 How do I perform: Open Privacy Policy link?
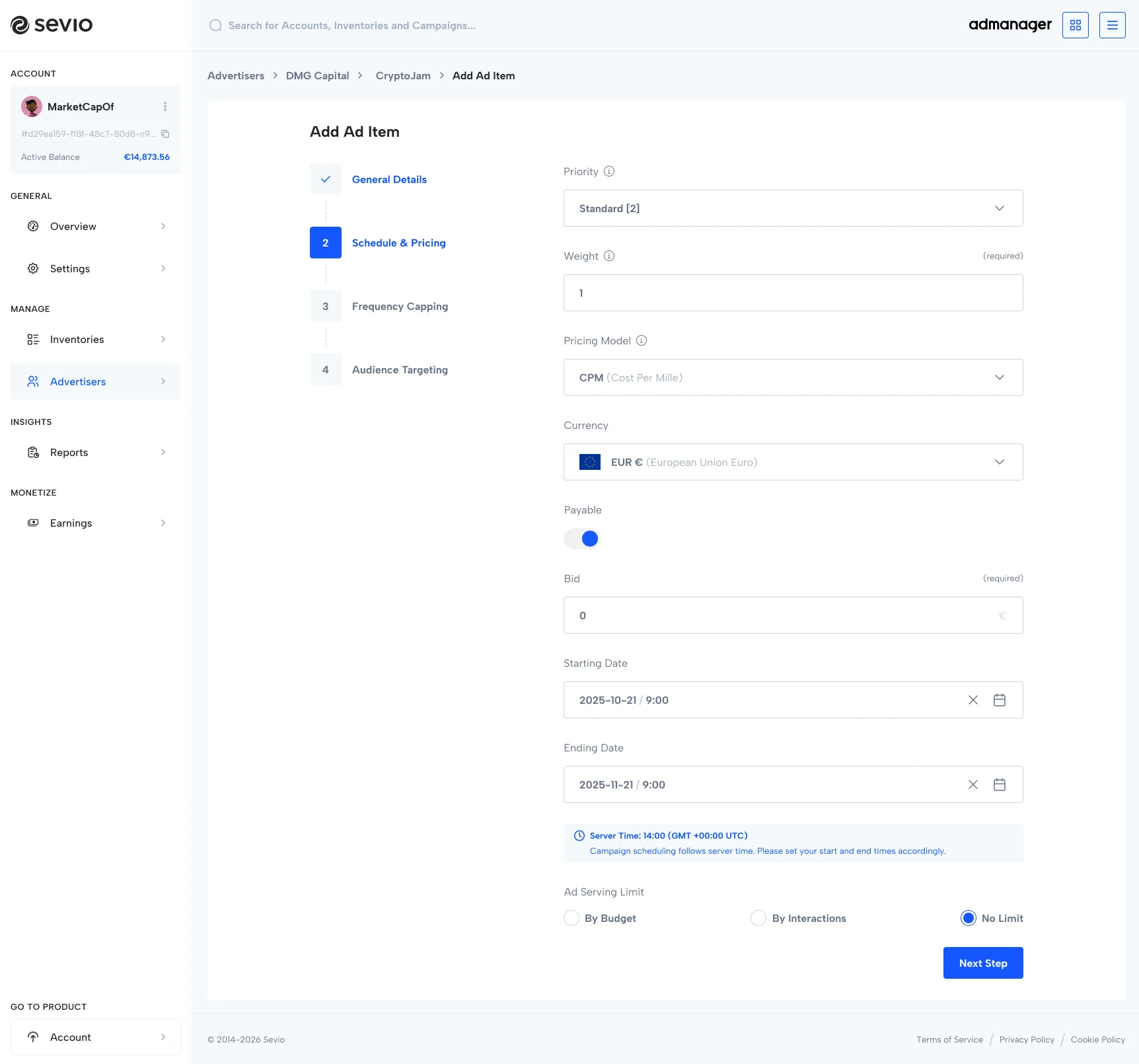click(1027, 1040)
